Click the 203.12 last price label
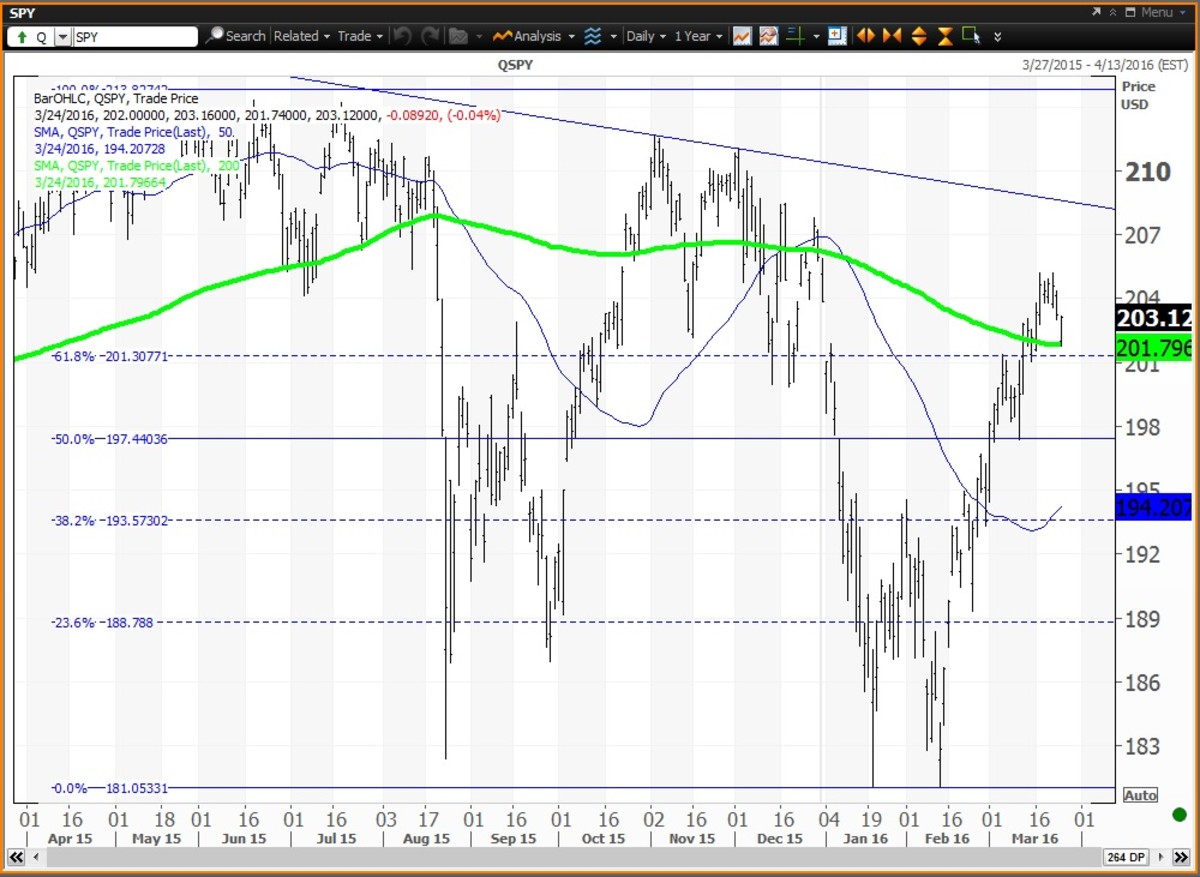 click(1156, 319)
